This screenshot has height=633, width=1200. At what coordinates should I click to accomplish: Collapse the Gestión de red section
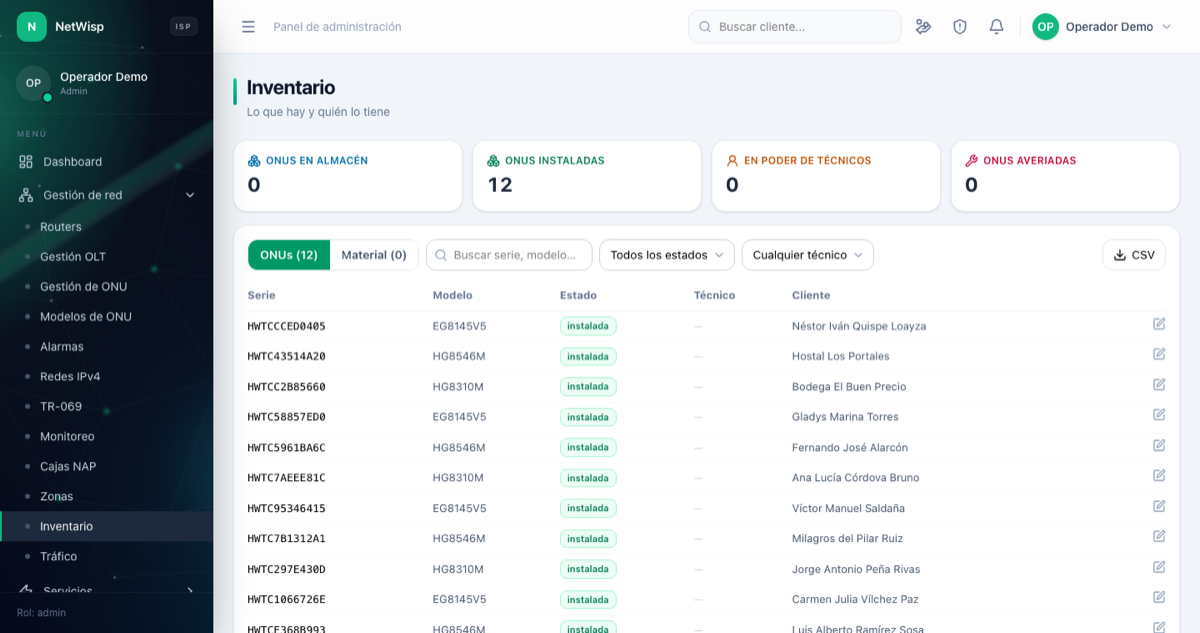tap(106, 195)
